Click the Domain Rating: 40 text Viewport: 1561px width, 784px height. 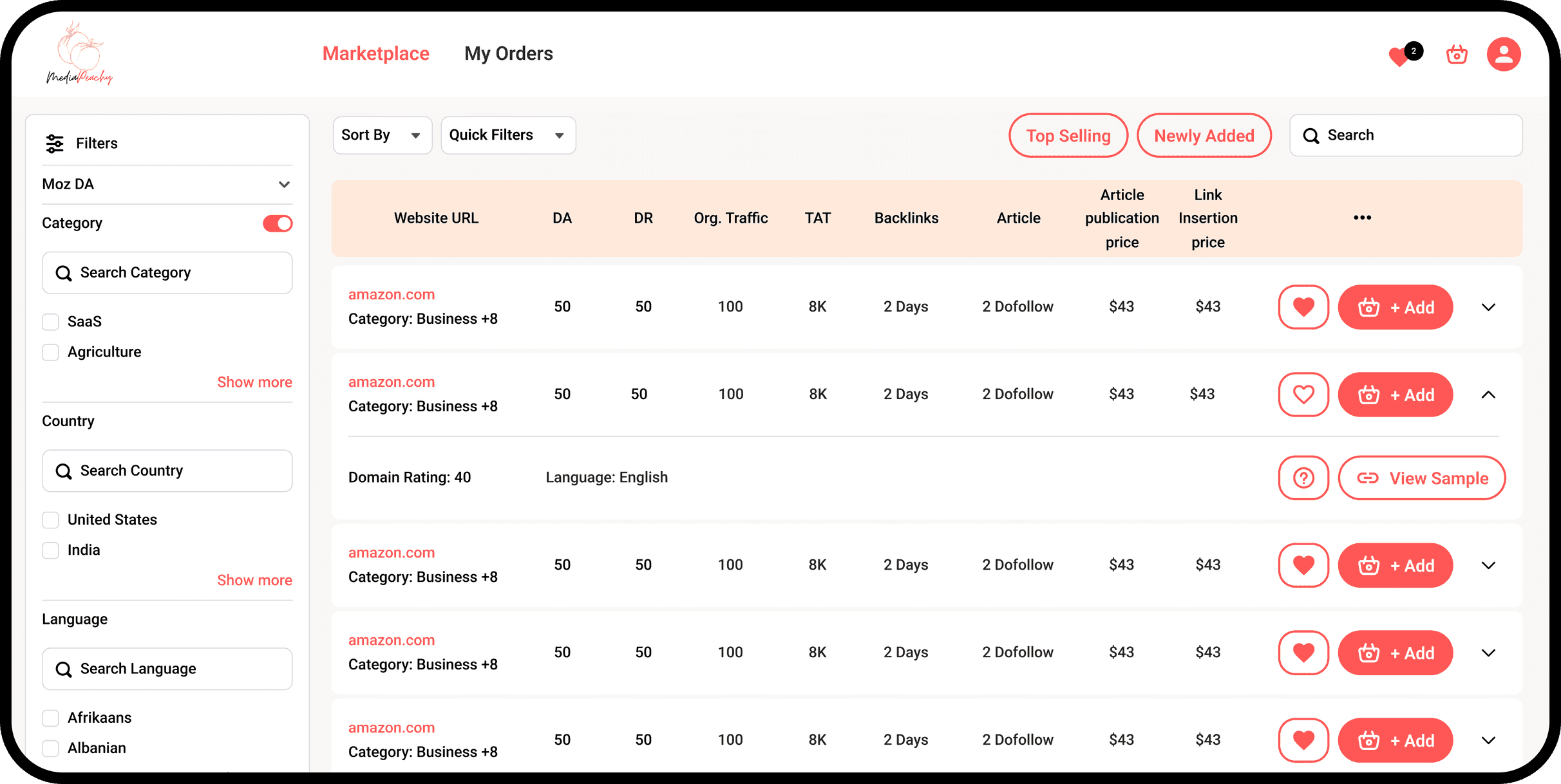(x=410, y=478)
